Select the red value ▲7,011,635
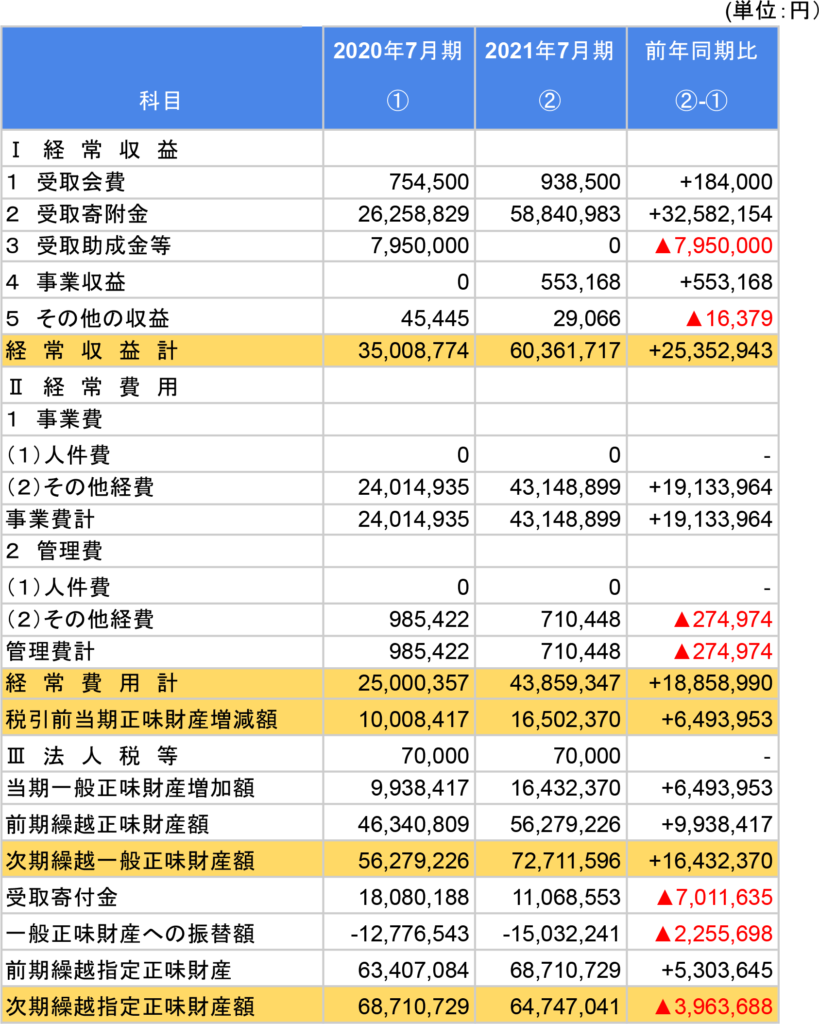Screen dimensions: 819x1024 (x=715, y=897)
